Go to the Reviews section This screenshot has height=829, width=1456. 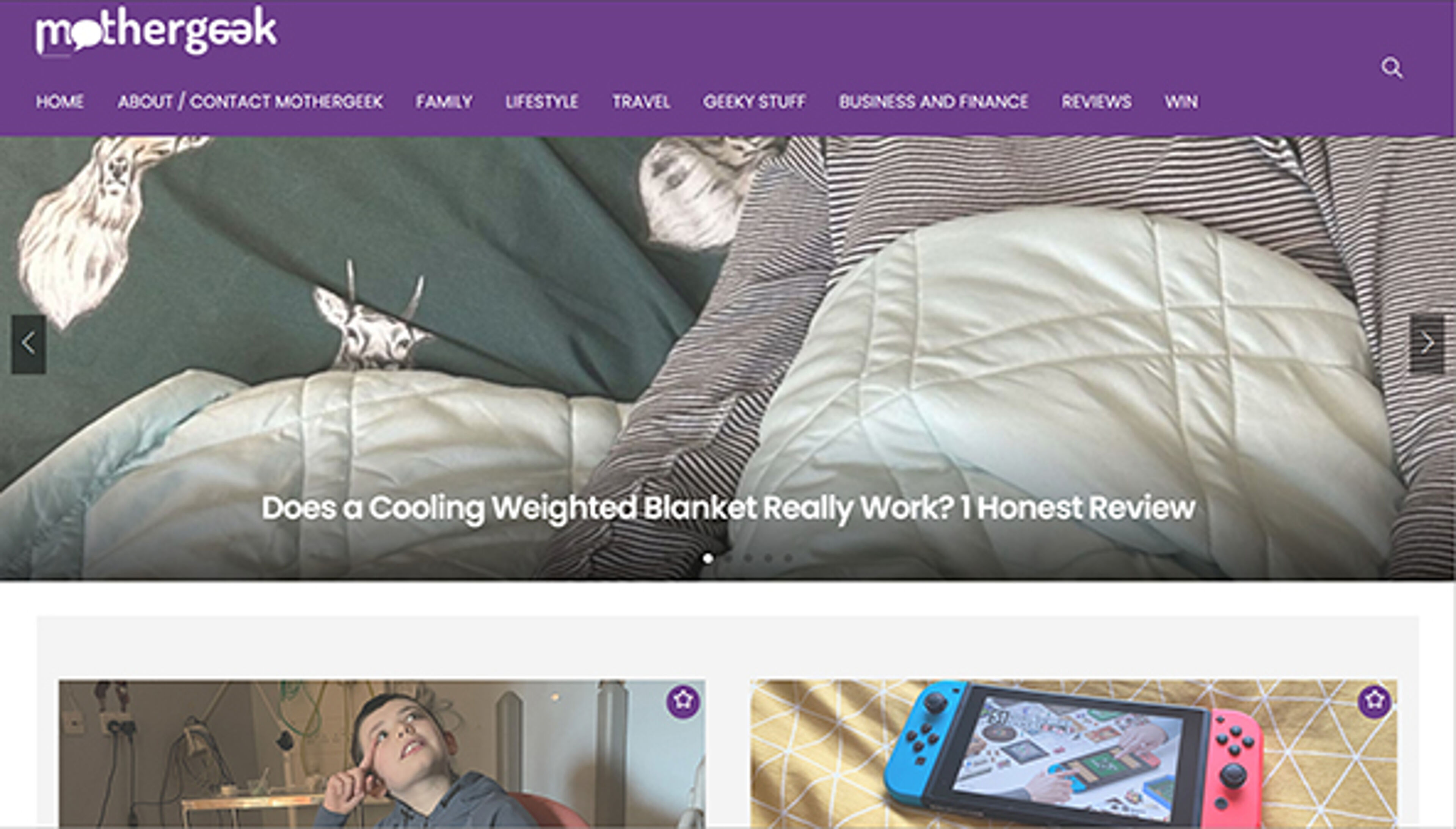[1096, 102]
